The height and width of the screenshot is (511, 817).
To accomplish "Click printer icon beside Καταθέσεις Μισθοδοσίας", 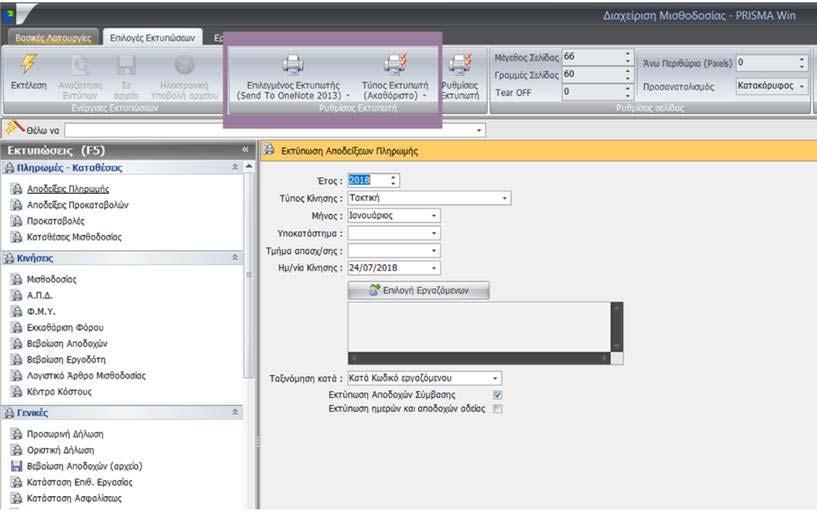I will click(17, 237).
